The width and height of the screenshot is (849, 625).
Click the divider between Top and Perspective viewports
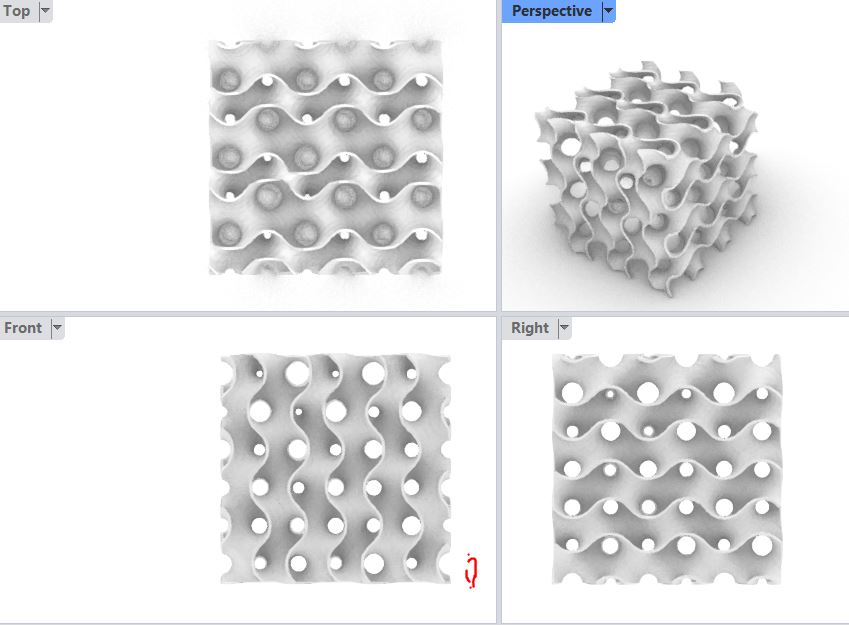click(x=499, y=155)
